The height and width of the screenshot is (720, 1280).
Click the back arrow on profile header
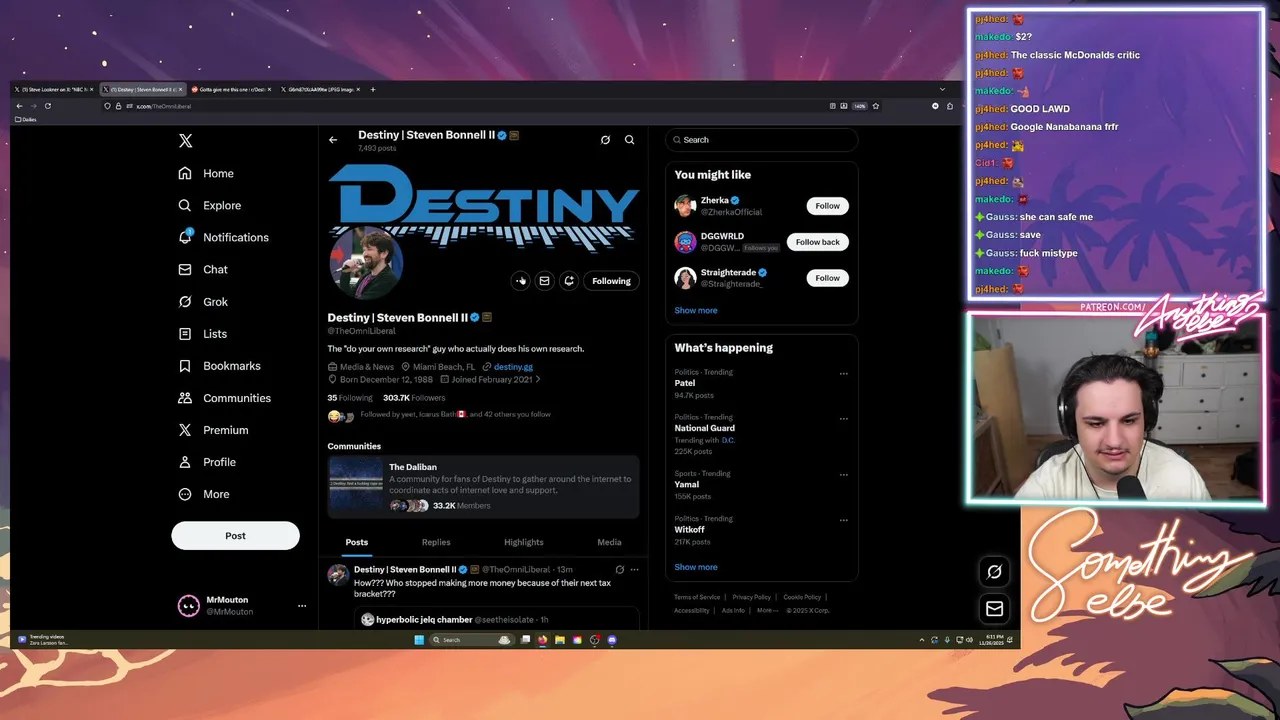point(333,140)
